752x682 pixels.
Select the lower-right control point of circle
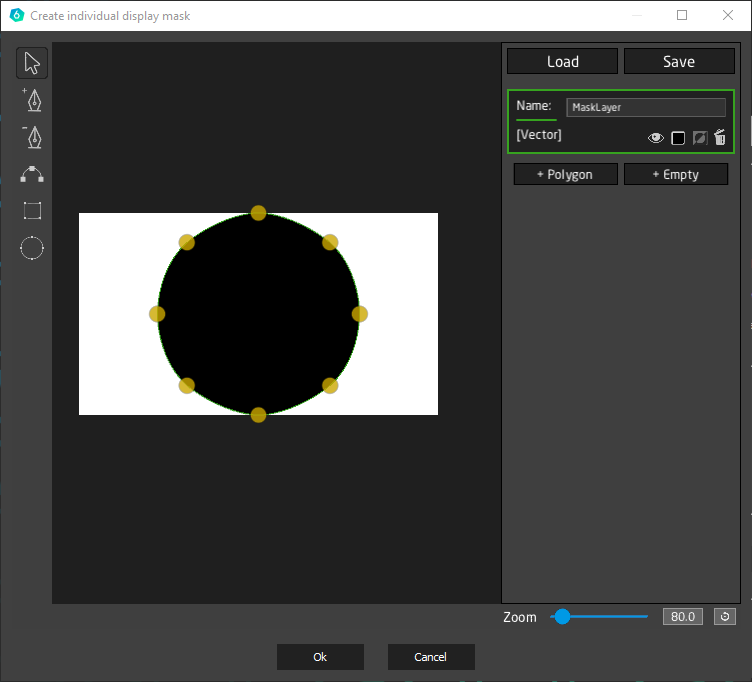tap(330, 386)
